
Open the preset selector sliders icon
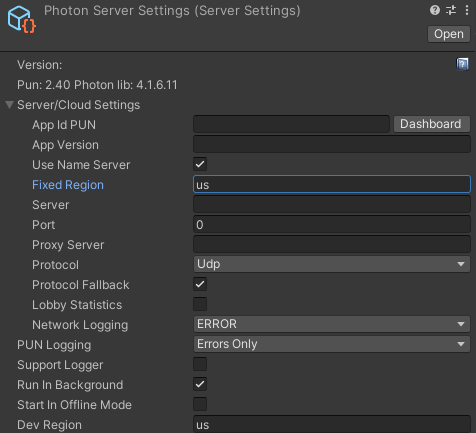[x=451, y=10]
